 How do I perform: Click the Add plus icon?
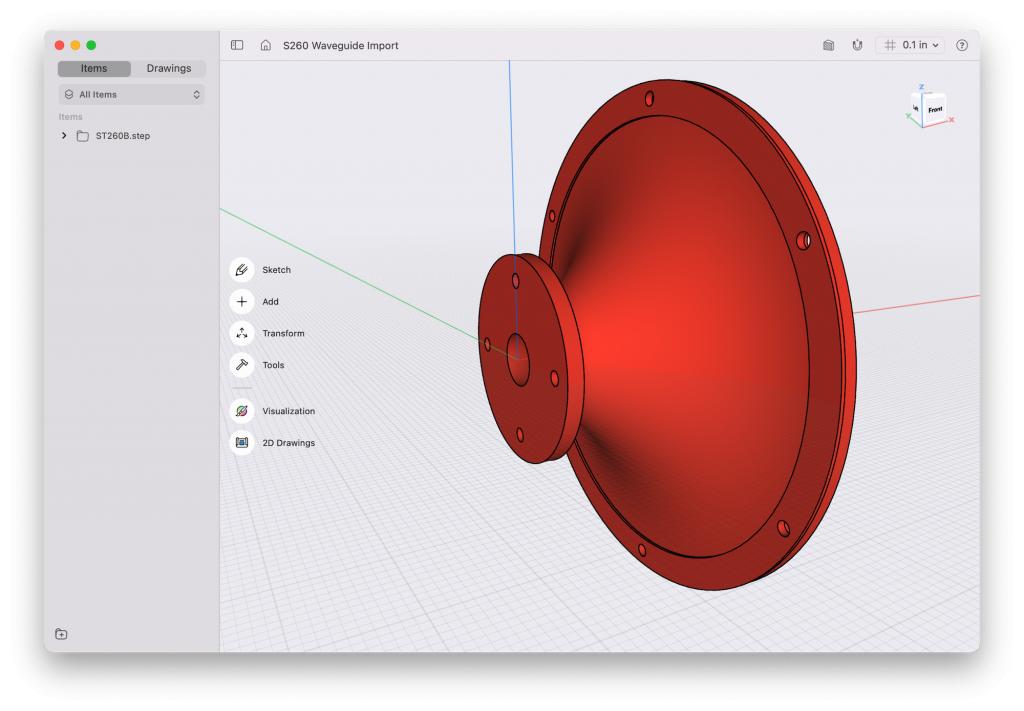pyautogui.click(x=242, y=302)
